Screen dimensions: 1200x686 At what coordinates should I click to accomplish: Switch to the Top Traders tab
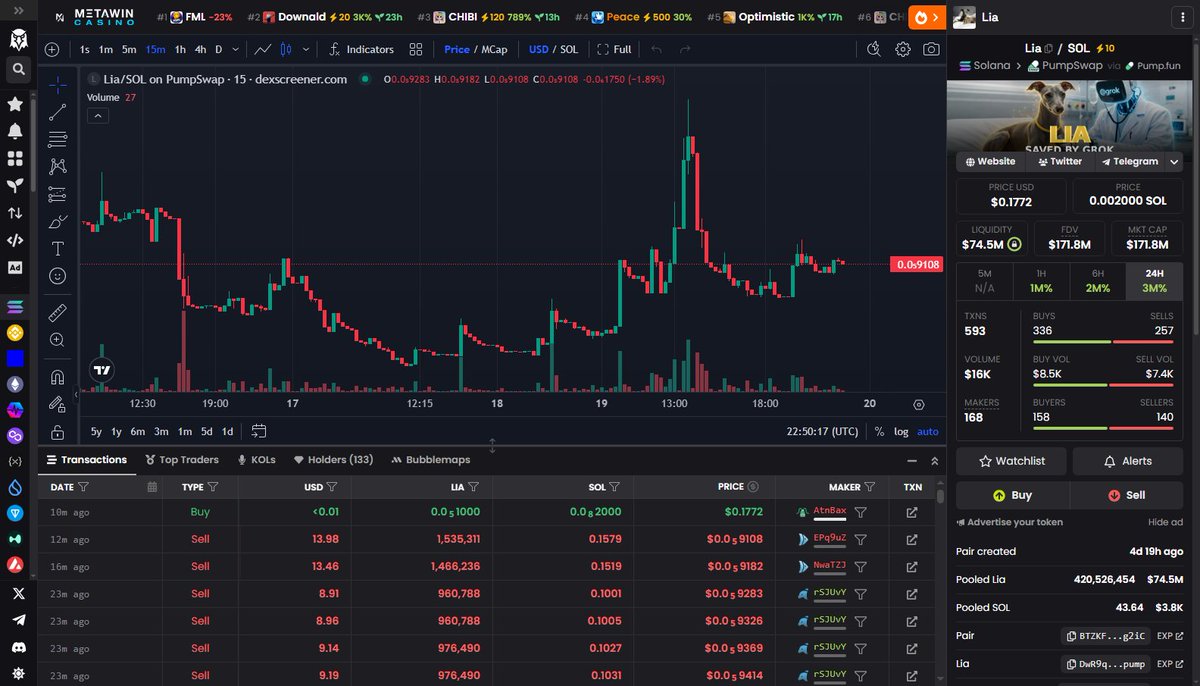tap(182, 460)
